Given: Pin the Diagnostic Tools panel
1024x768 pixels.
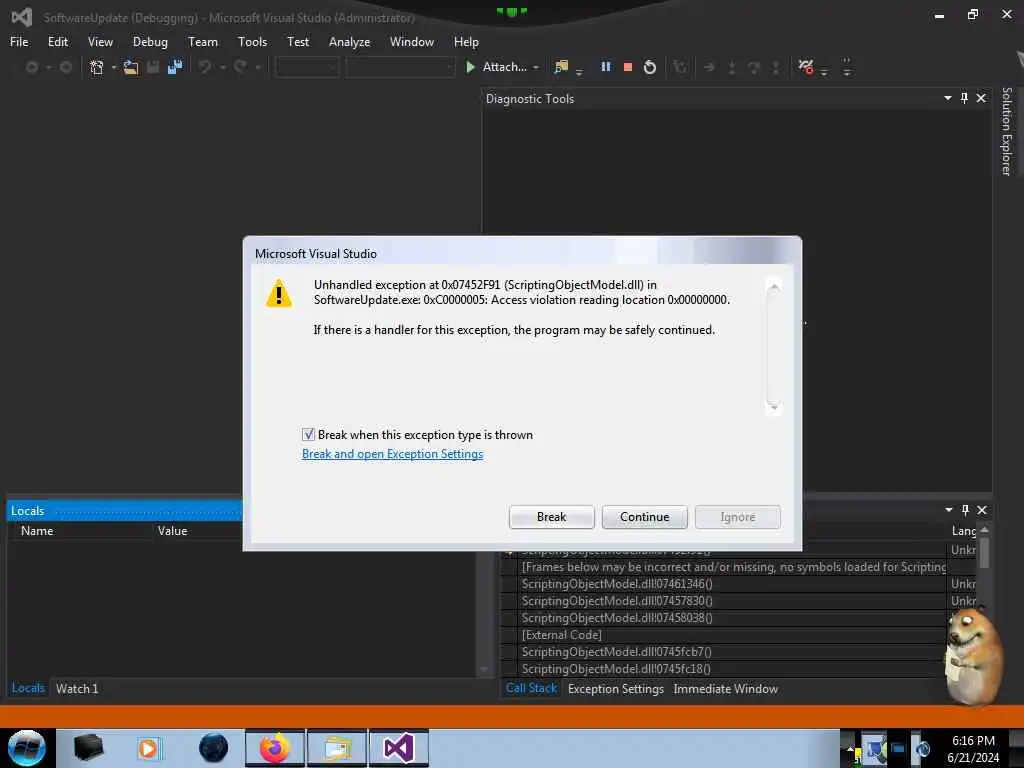Looking at the screenshot, I should (965, 98).
